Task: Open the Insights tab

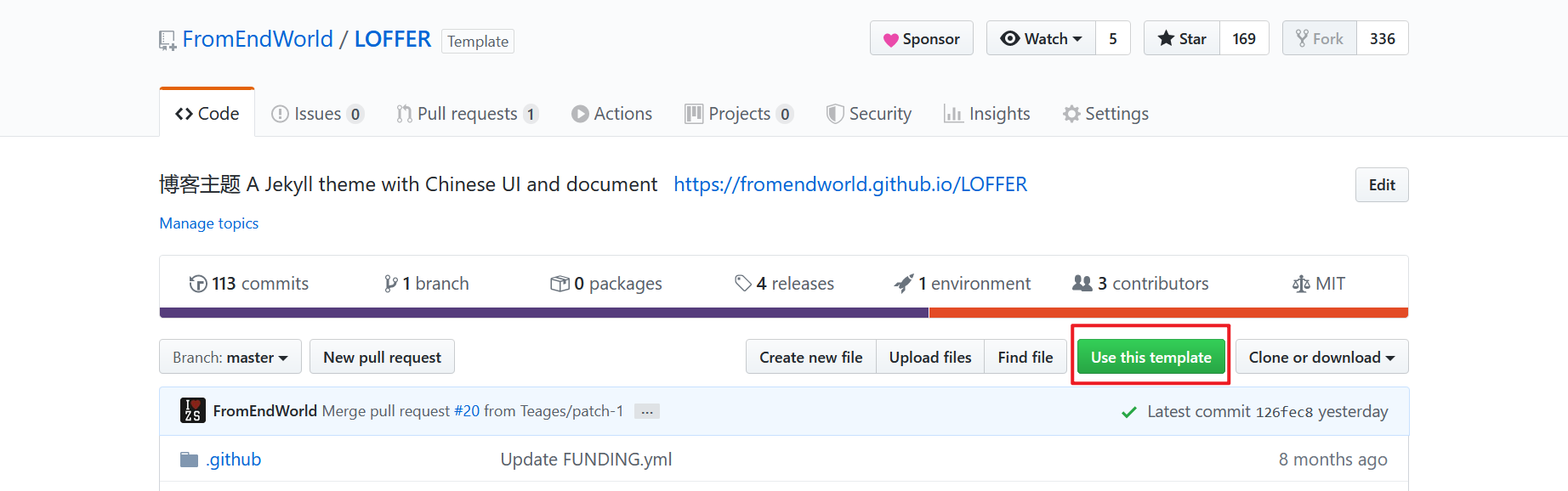Action: pos(987,114)
